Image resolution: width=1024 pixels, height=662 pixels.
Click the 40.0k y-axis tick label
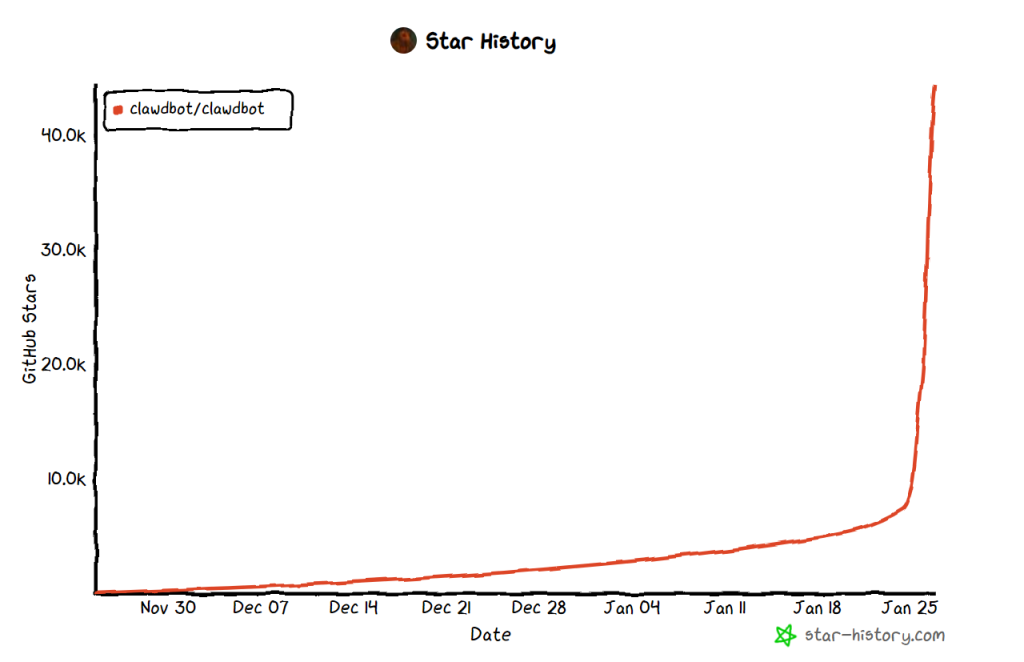[x=62, y=135]
